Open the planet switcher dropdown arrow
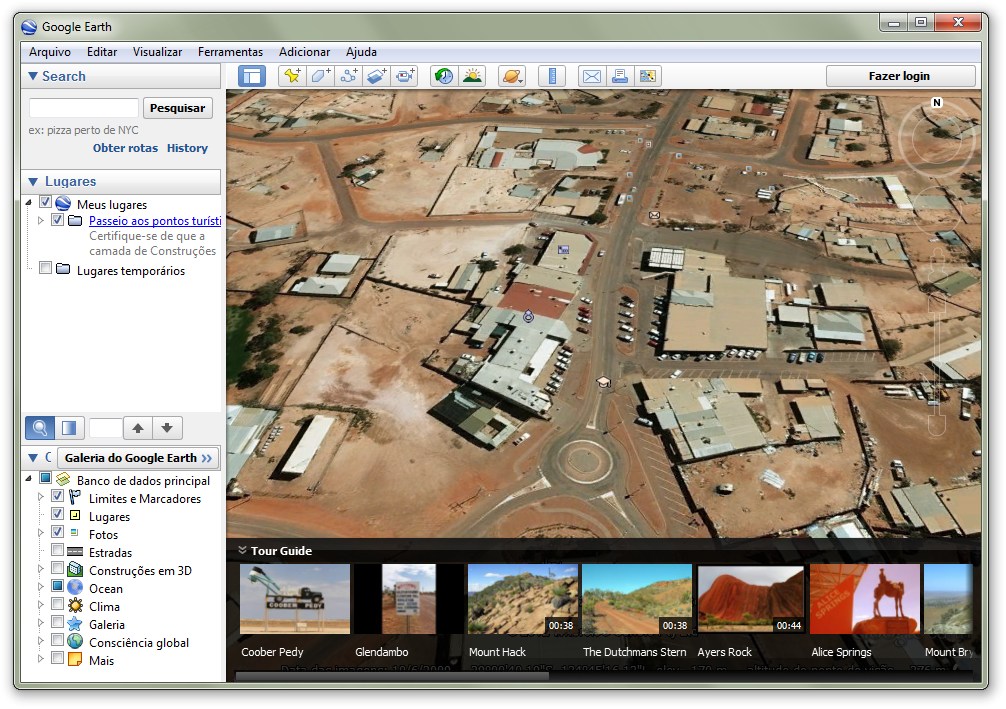The height and width of the screenshot is (709, 1006). coord(521,80)
